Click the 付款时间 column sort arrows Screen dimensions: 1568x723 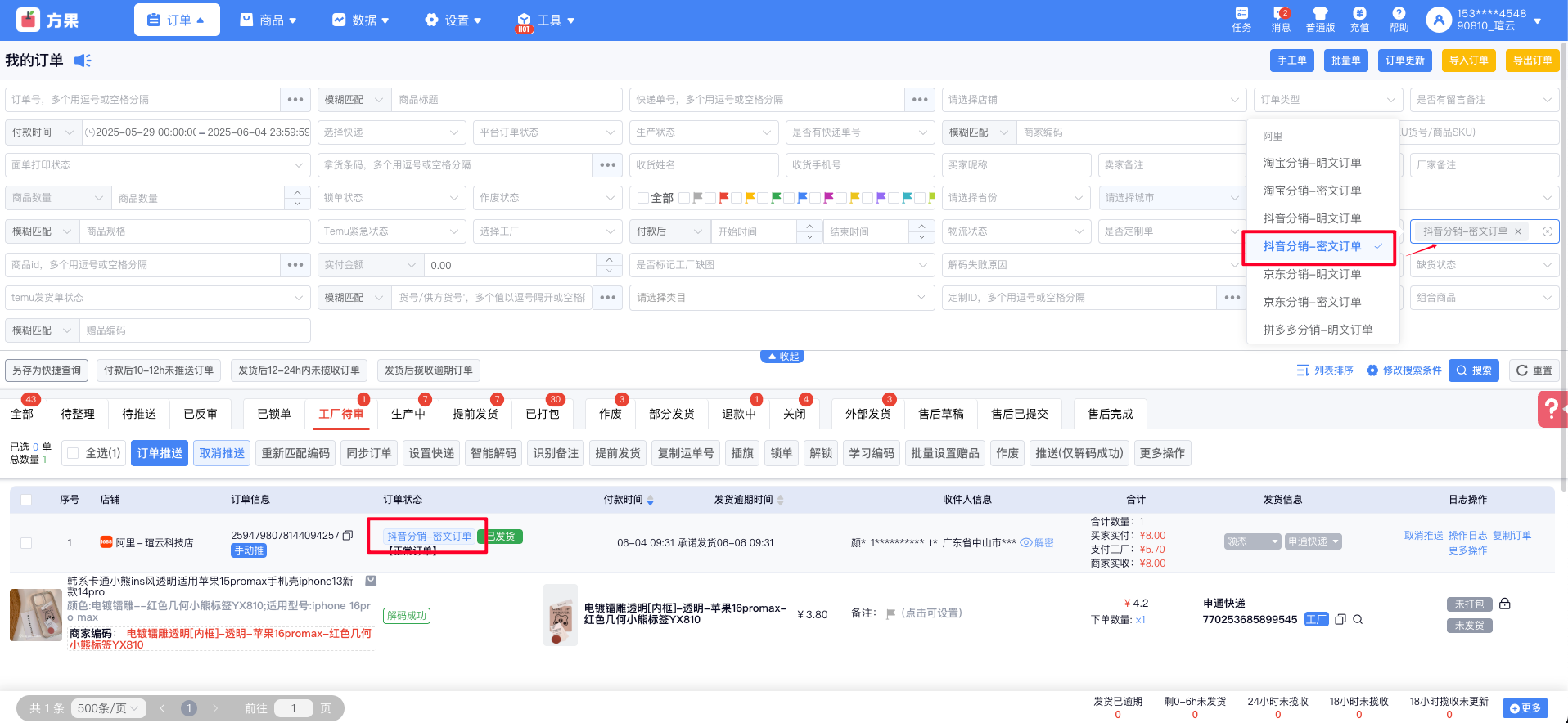pyautogui.click(x=651, y=500)
